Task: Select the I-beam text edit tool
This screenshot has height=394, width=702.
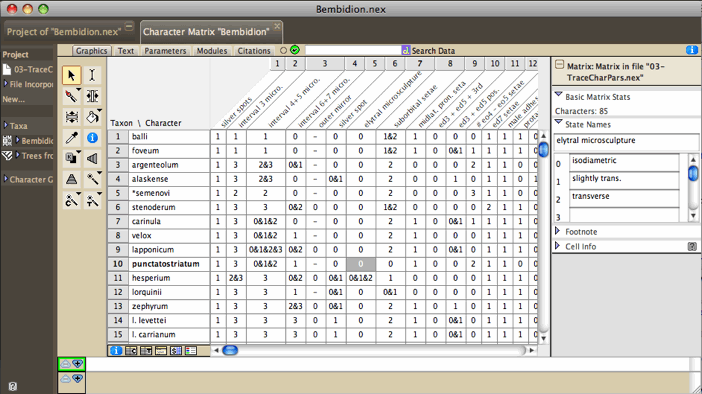Action: pos(92,75)
